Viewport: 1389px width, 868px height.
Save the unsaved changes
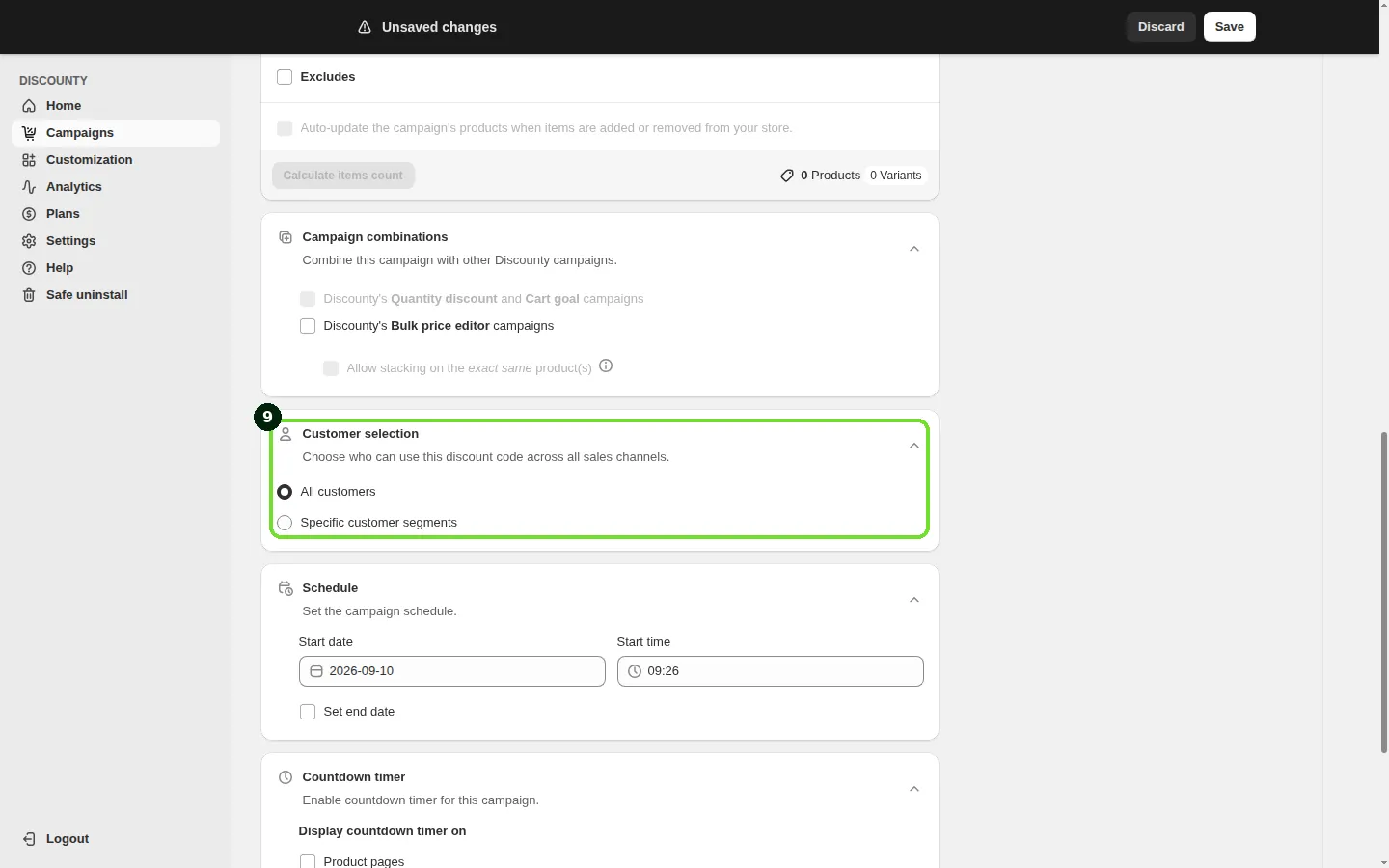(x=1230, y=27)
